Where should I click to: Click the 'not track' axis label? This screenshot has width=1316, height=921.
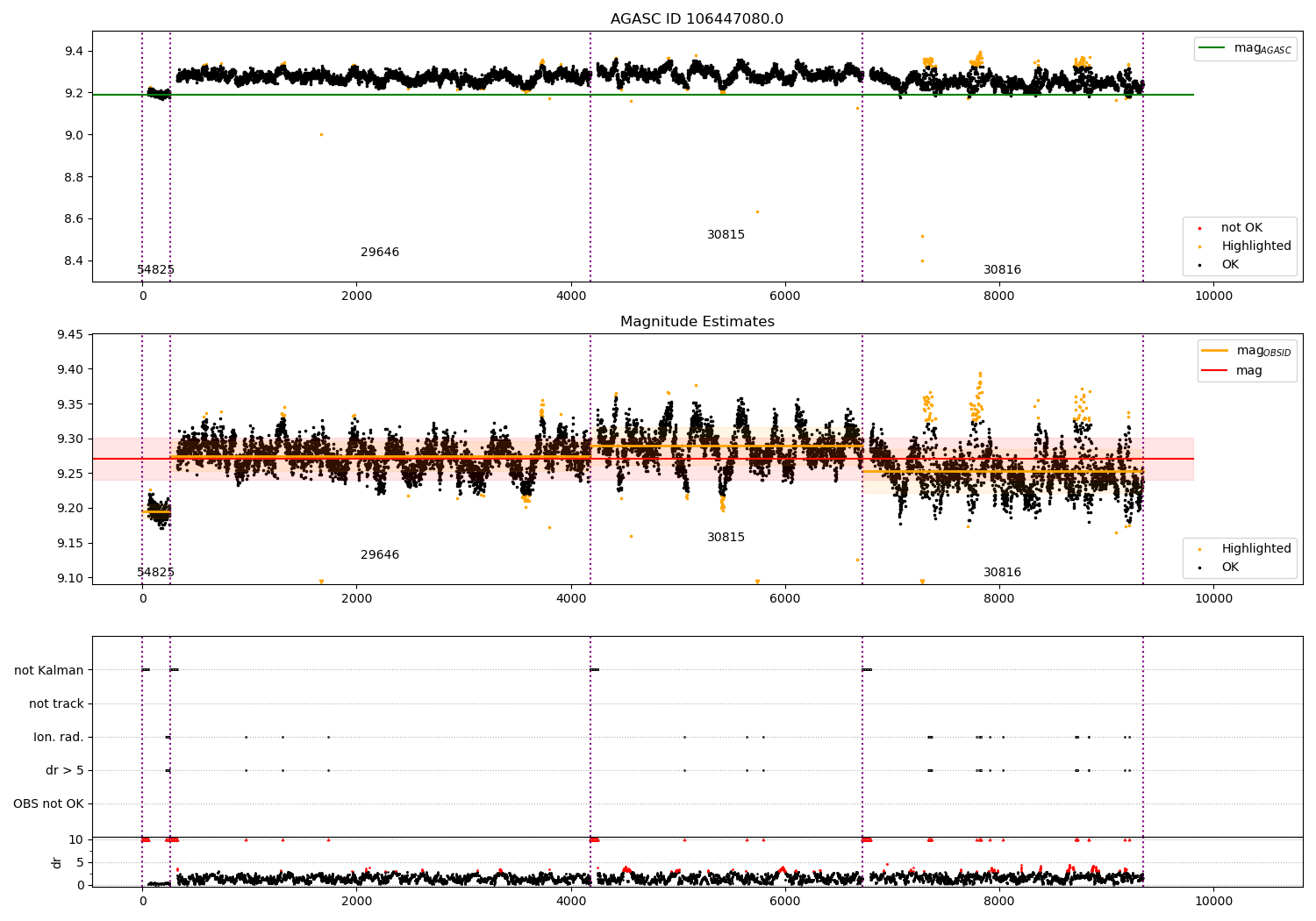point(56,703)
